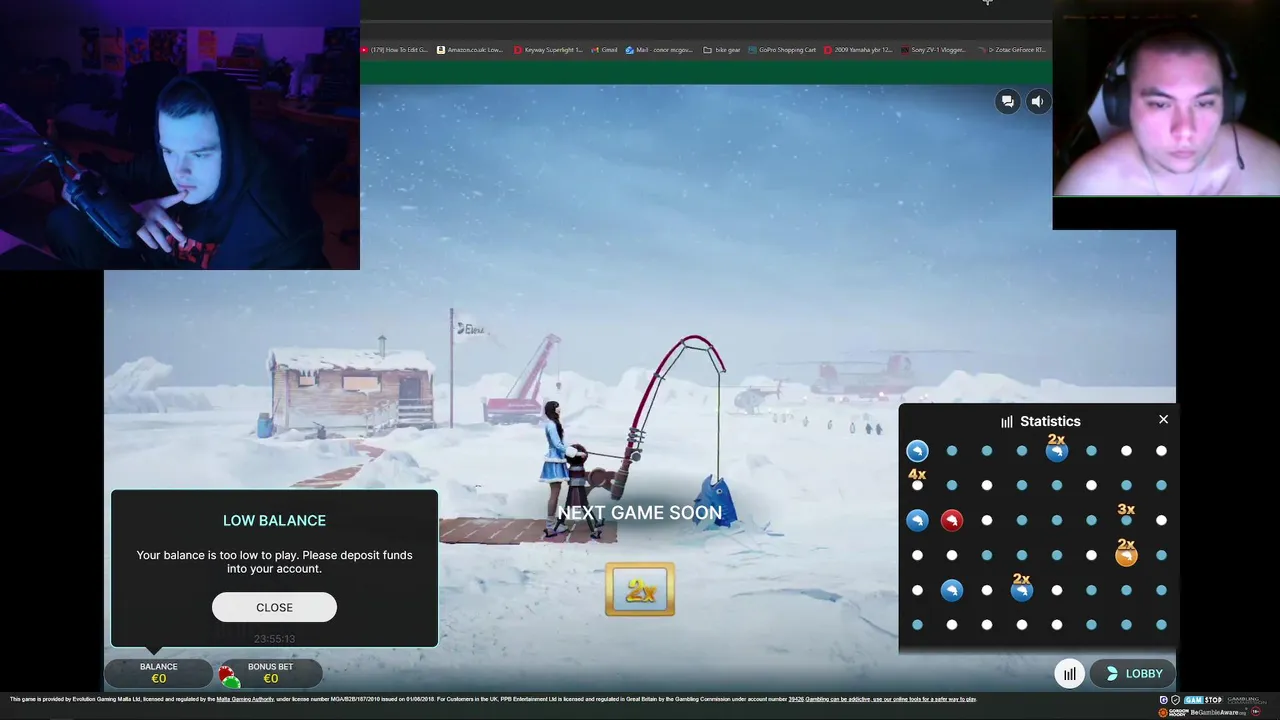The image size is (1280, 720).
Task: Click the GamStop logo
Action: (1203, 700)
